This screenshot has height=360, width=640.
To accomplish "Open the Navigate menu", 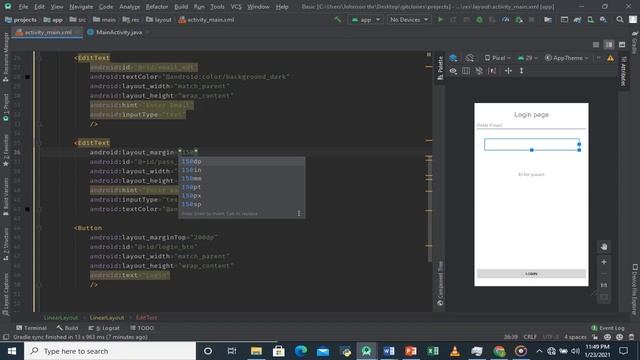I will click(x=81, y=7).
